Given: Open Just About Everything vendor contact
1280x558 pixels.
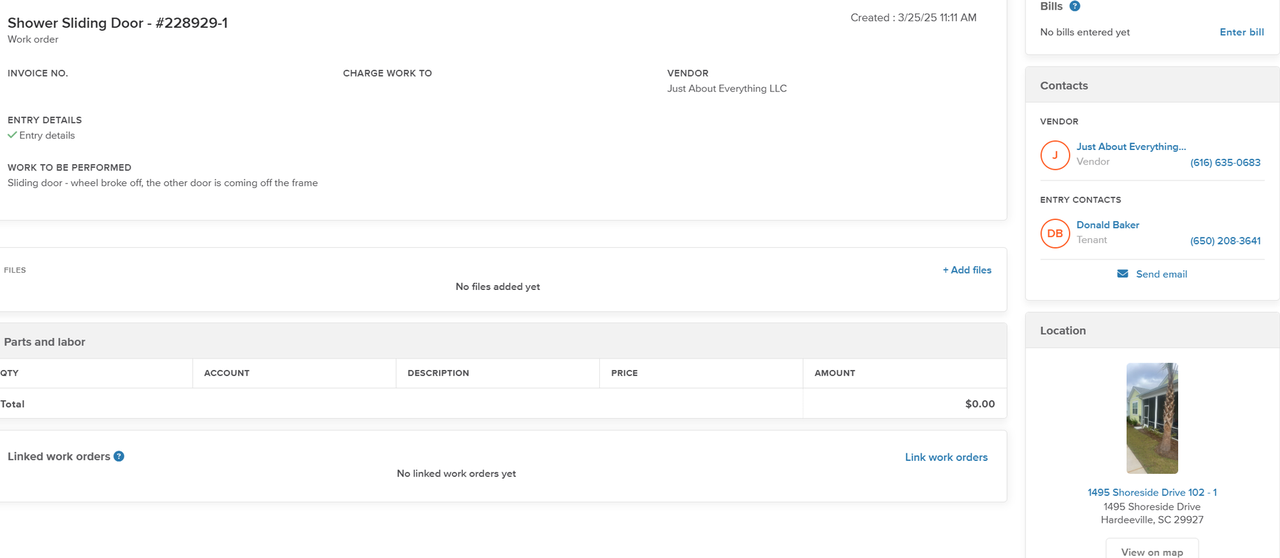Looking at the screenshot, I should click(1131, 147).
